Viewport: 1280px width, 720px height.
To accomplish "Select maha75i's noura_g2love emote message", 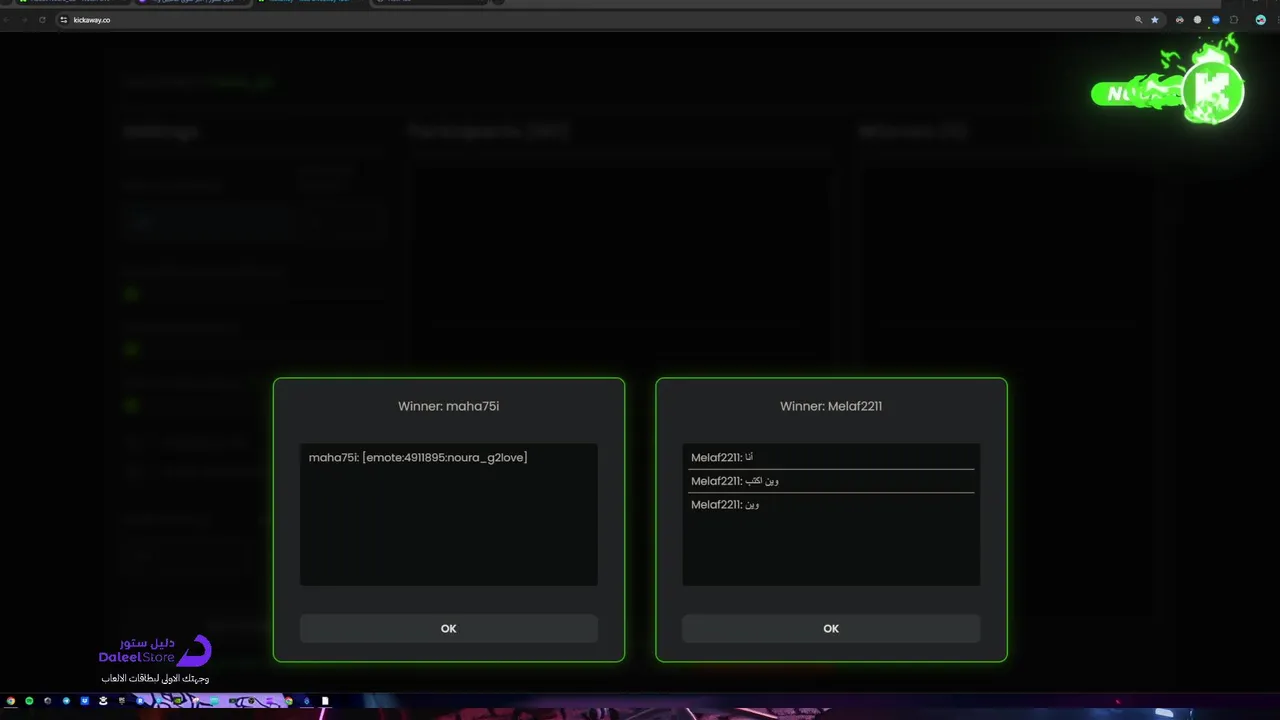I will [418, 457].
